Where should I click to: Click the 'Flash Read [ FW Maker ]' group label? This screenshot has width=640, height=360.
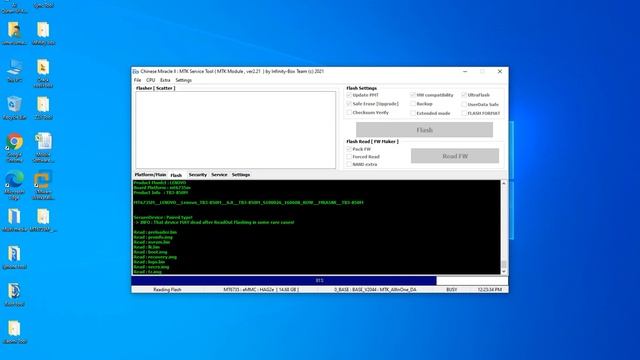point(372,142)
